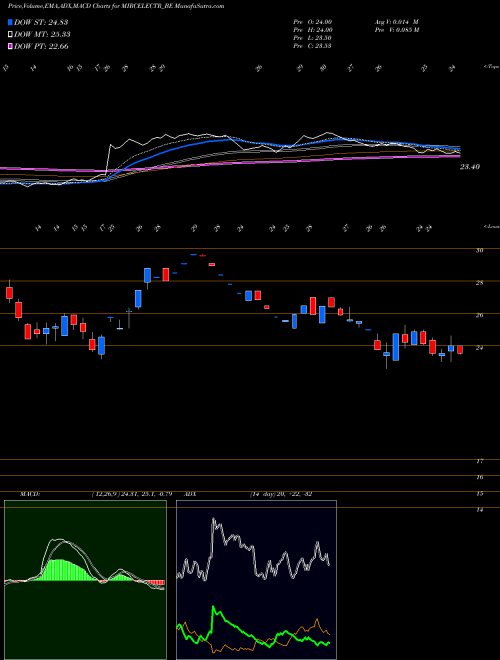The width and height of the screenshot is (500, 660).
Task: Click the ADX '(14 day) 20, -22, -32' values
Action: tap(281, 494)
